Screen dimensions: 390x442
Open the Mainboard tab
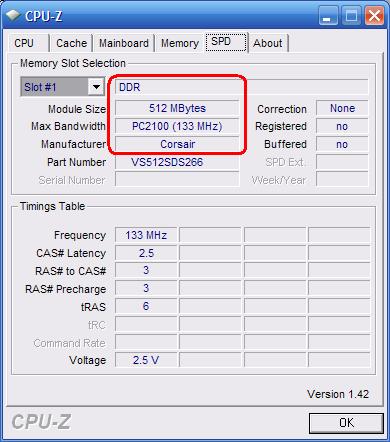click(124, 43)
